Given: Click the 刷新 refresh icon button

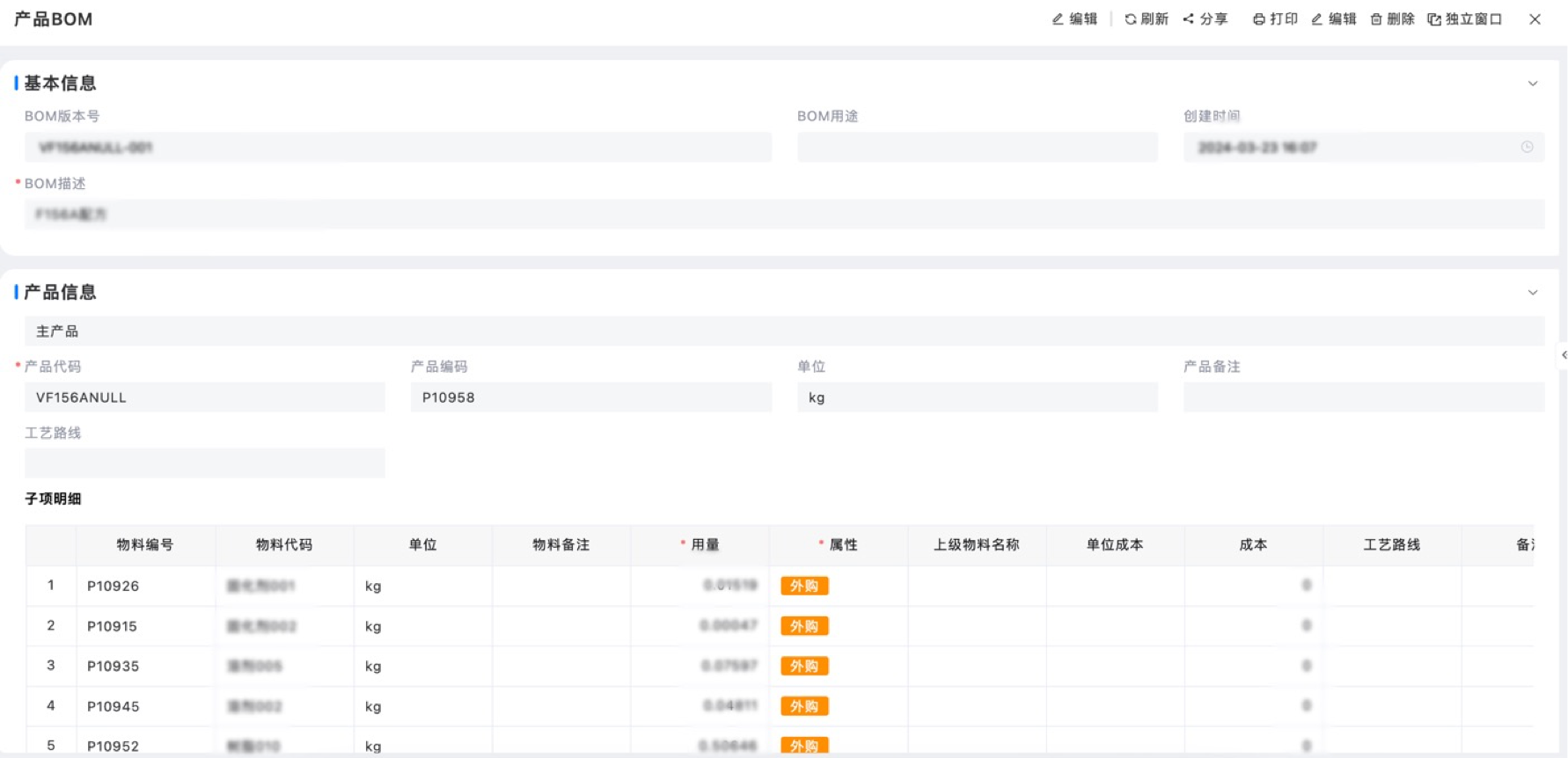Looking at the screenshot, I should tap(1146, 19).
